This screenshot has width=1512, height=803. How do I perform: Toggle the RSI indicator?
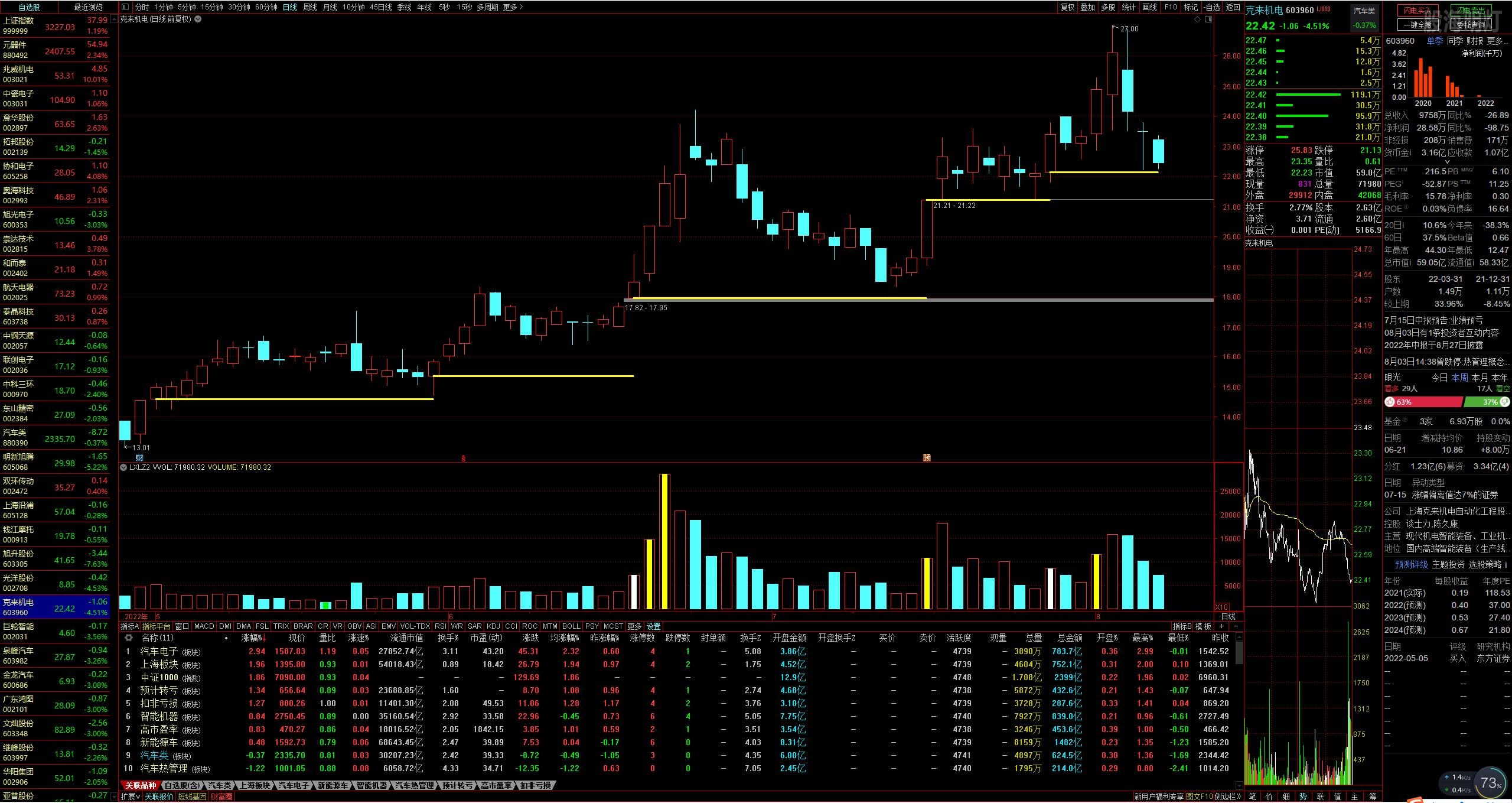tap(441, 626)
